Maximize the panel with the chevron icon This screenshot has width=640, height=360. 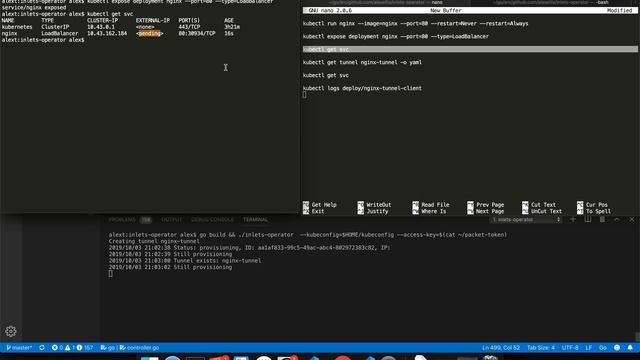617,220
